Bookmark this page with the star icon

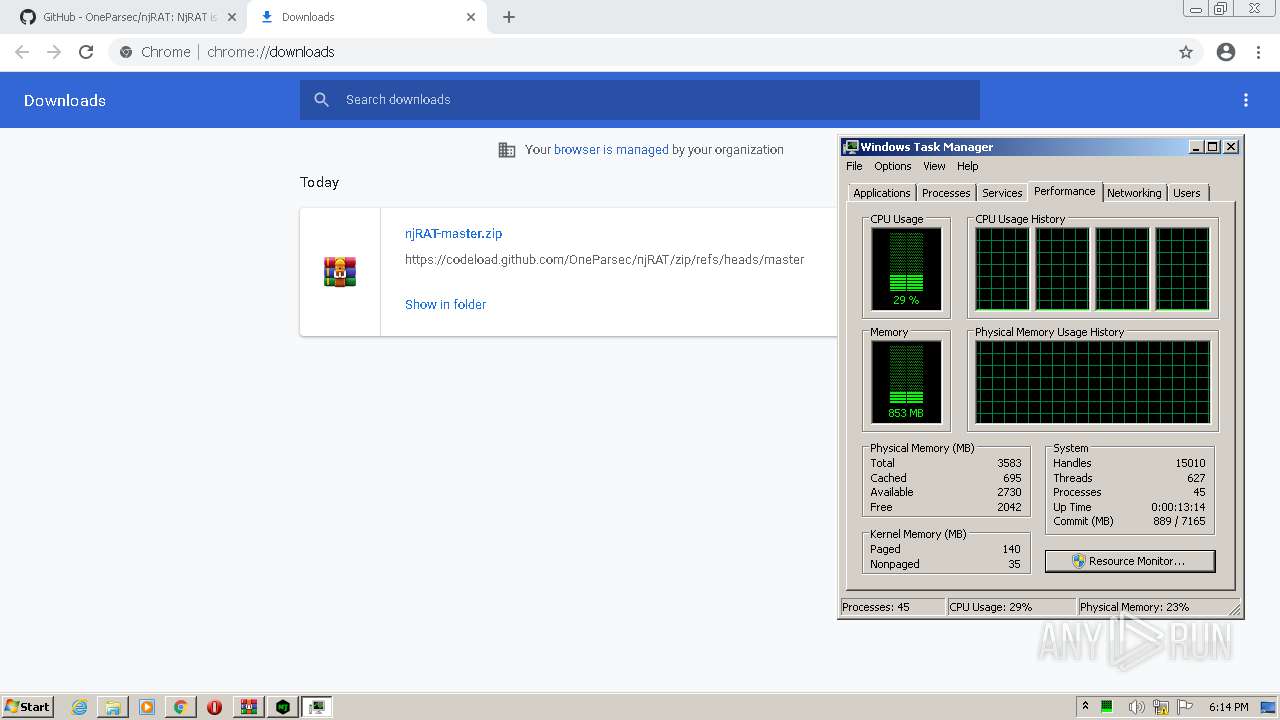[1186, 52]
